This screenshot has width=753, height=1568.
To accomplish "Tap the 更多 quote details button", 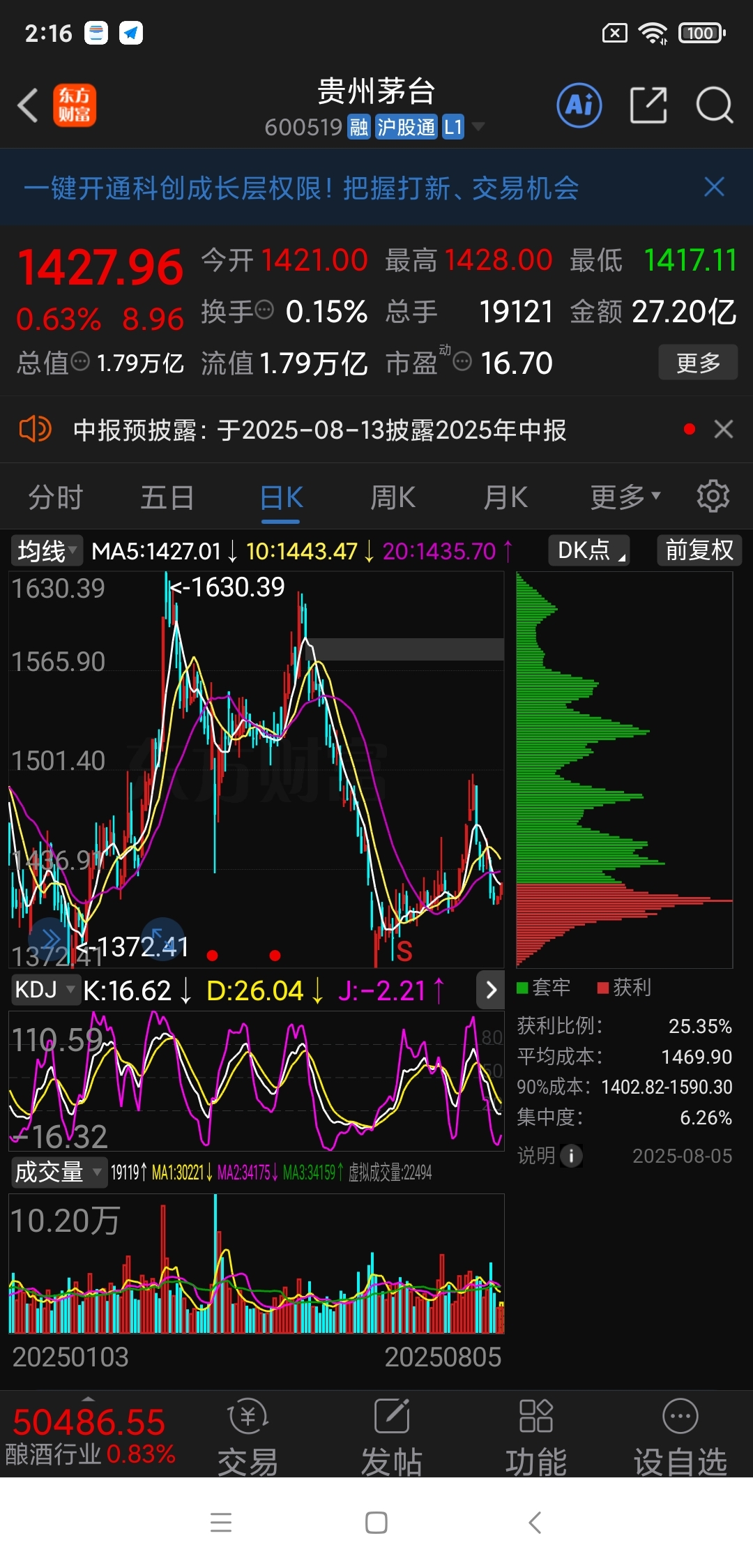I will (698, 362).
